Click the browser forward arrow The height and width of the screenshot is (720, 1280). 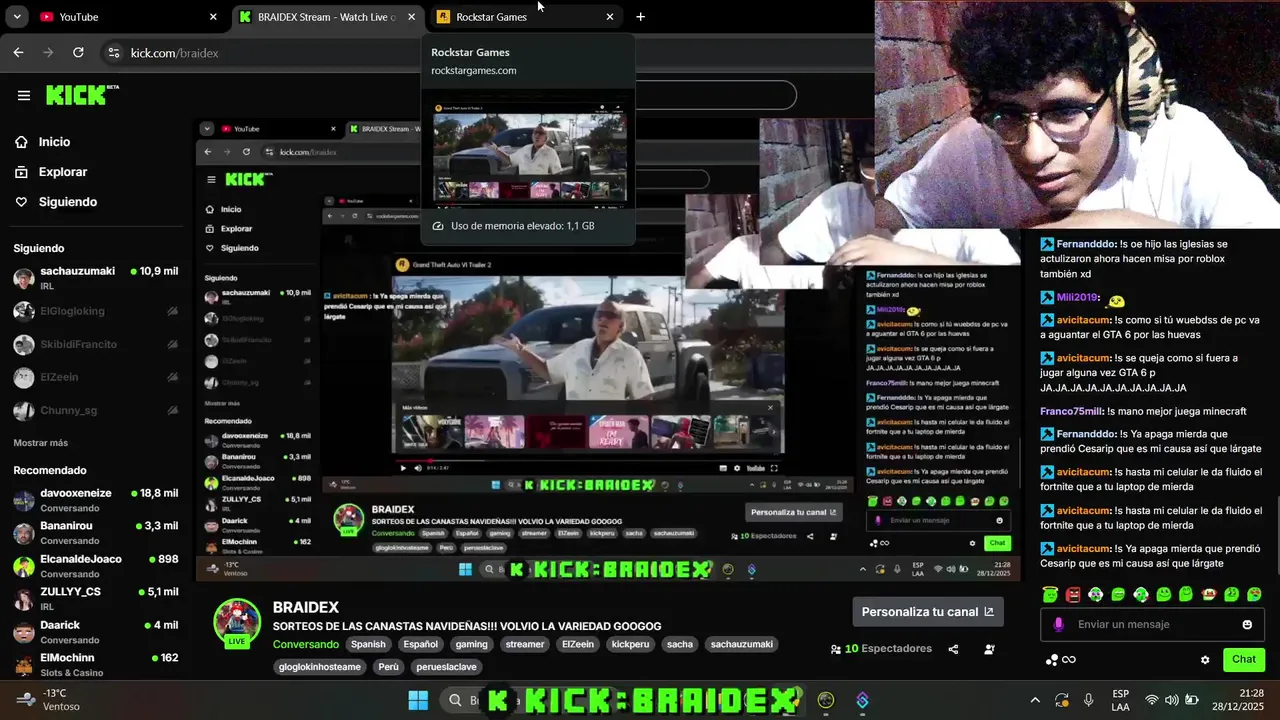pos(48,53)
